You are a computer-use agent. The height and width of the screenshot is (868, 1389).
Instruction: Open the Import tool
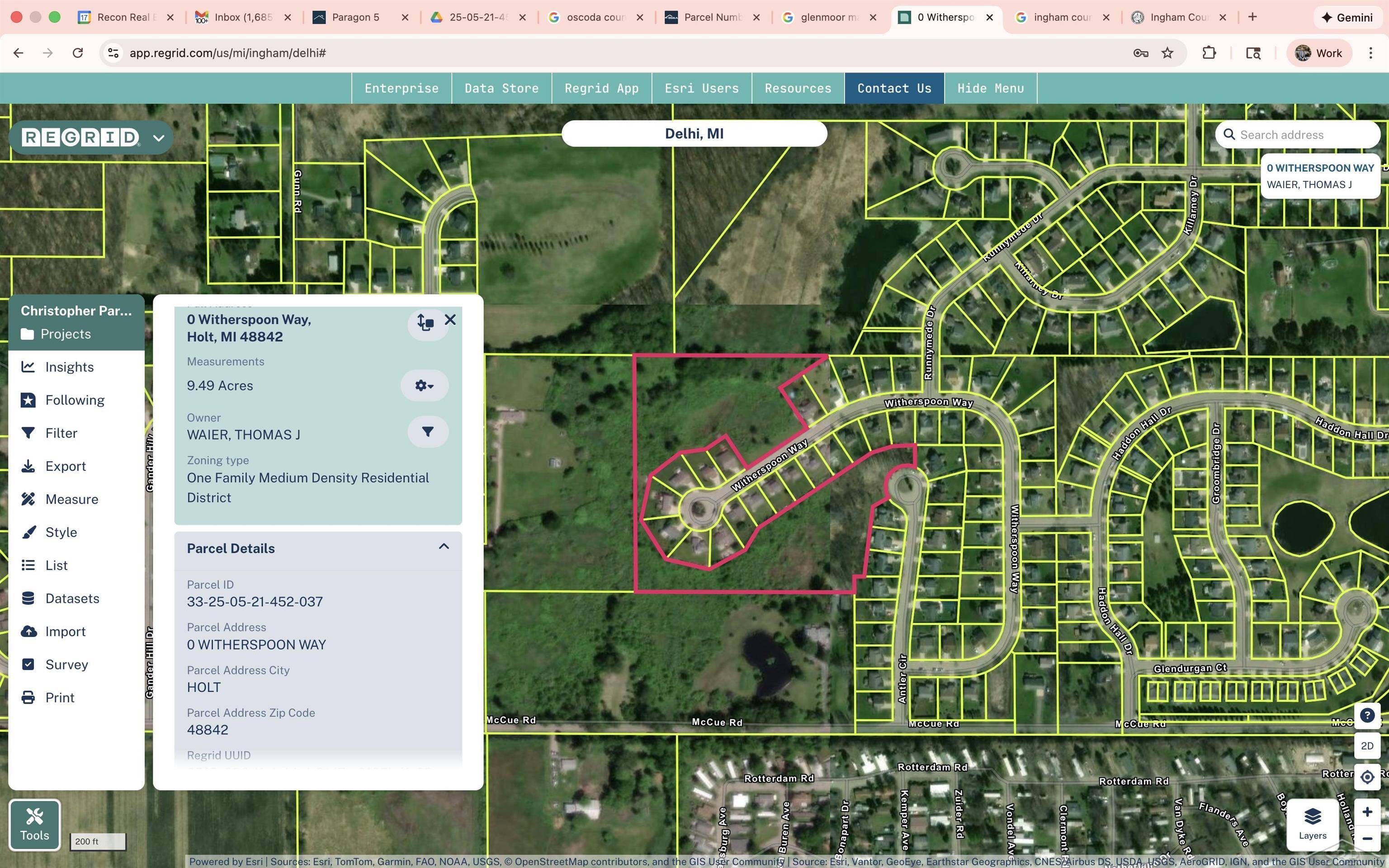[65, 631]
